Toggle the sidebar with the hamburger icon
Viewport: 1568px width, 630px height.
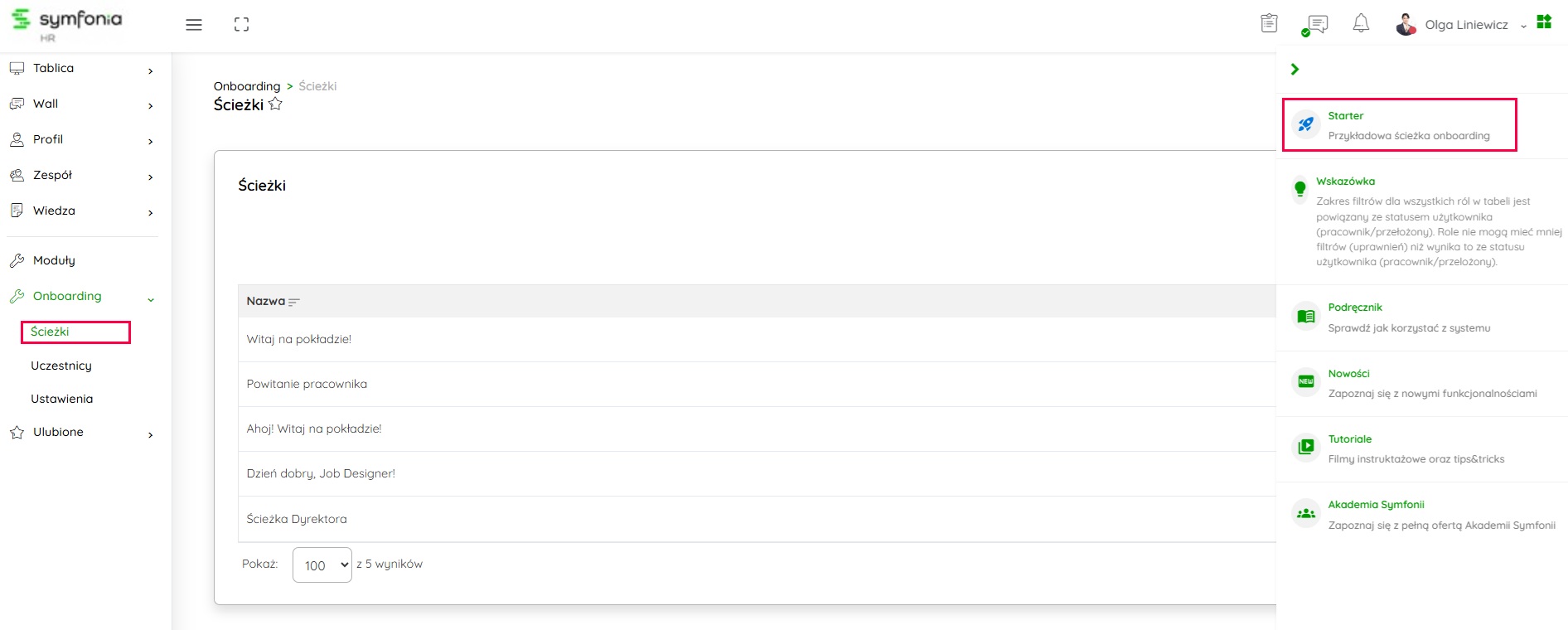click(193, 24)
